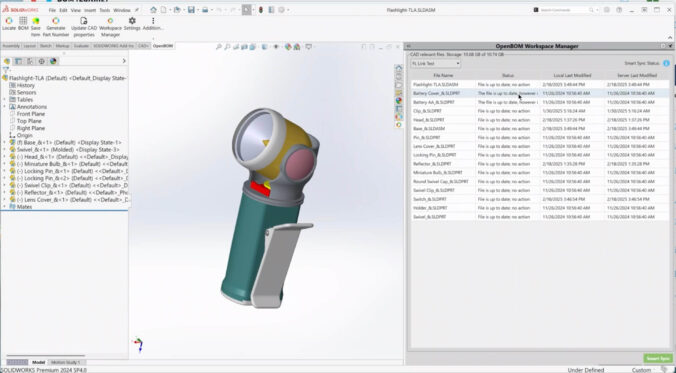The width and height of the screenshot is (676, 373).
Task: Click the Search Commands input field
Action: coord(566,10)
